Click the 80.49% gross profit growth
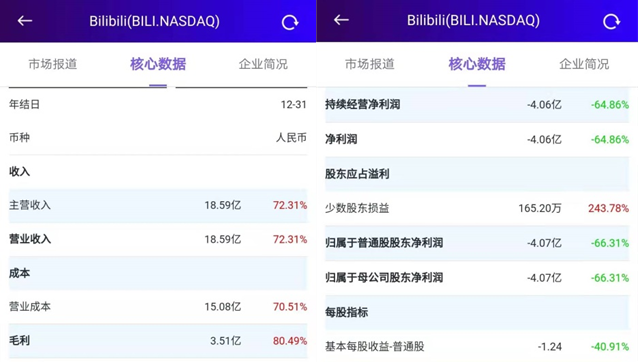639x362 pixels. [x=290, y=341]
